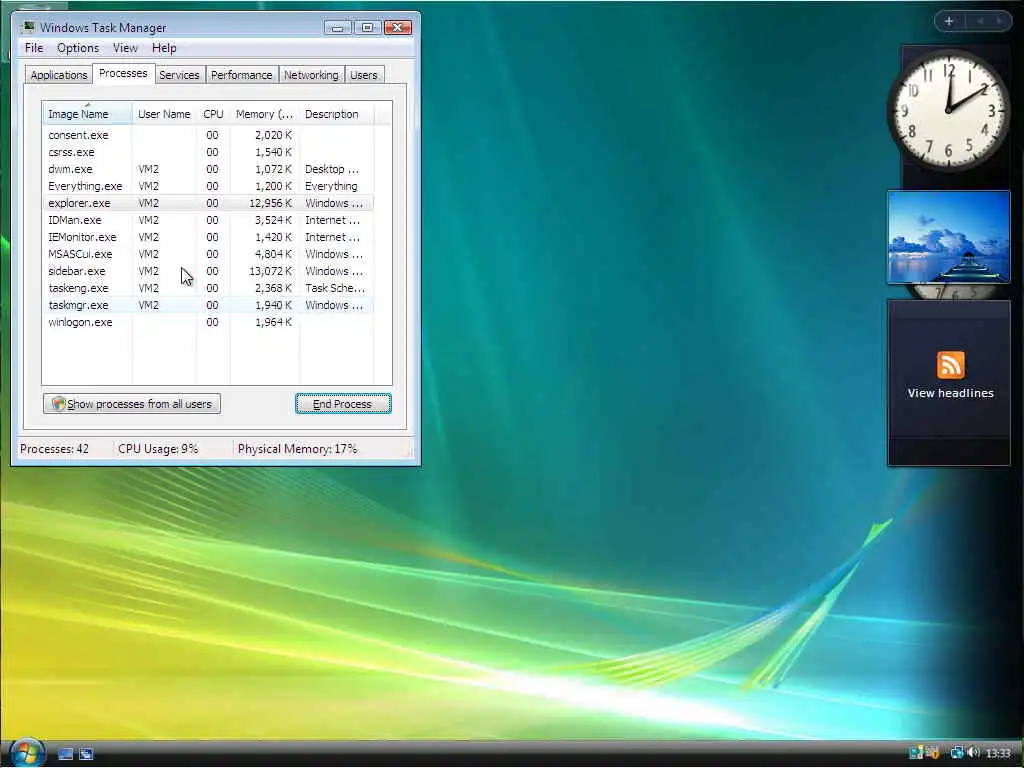Select the MSASCui.exe process

(208, 254)
